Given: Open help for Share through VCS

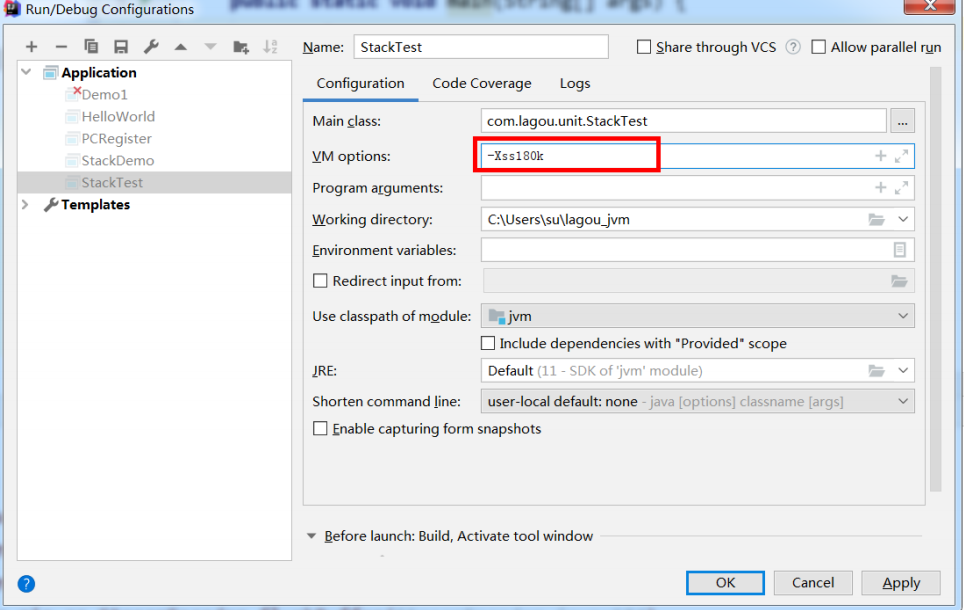Looking at the screenshot, I should (x=793, y=47).
